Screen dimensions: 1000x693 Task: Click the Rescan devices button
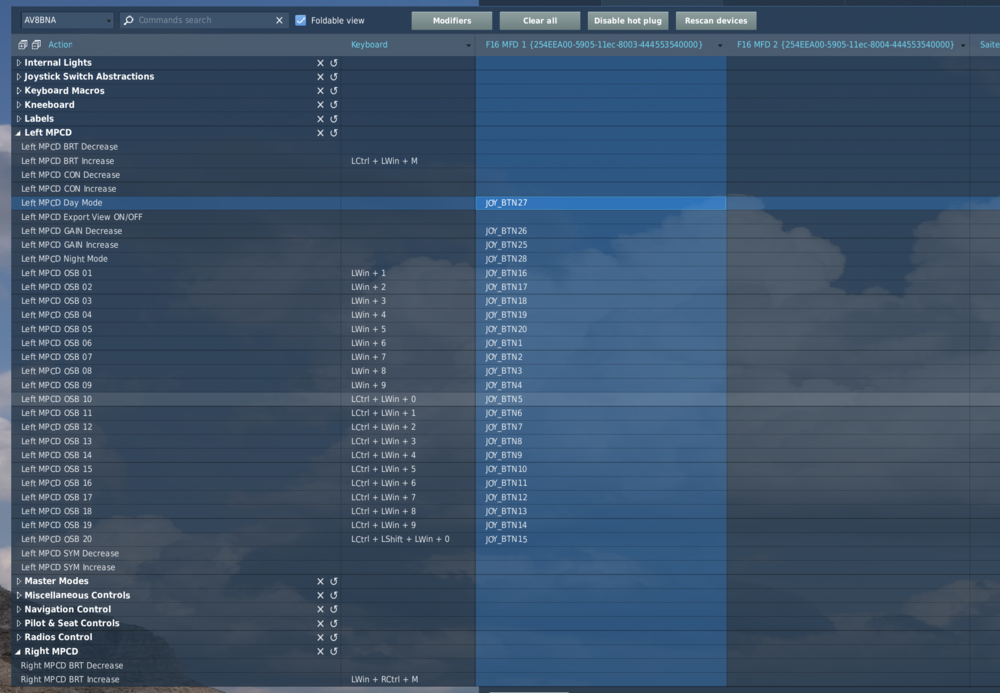(716, 20)
